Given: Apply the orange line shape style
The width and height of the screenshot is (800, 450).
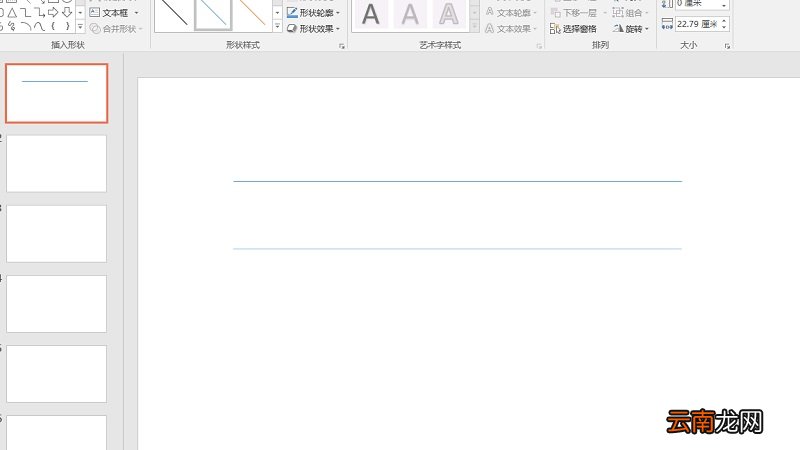Looking at the screenshot, I should point(252,14).
